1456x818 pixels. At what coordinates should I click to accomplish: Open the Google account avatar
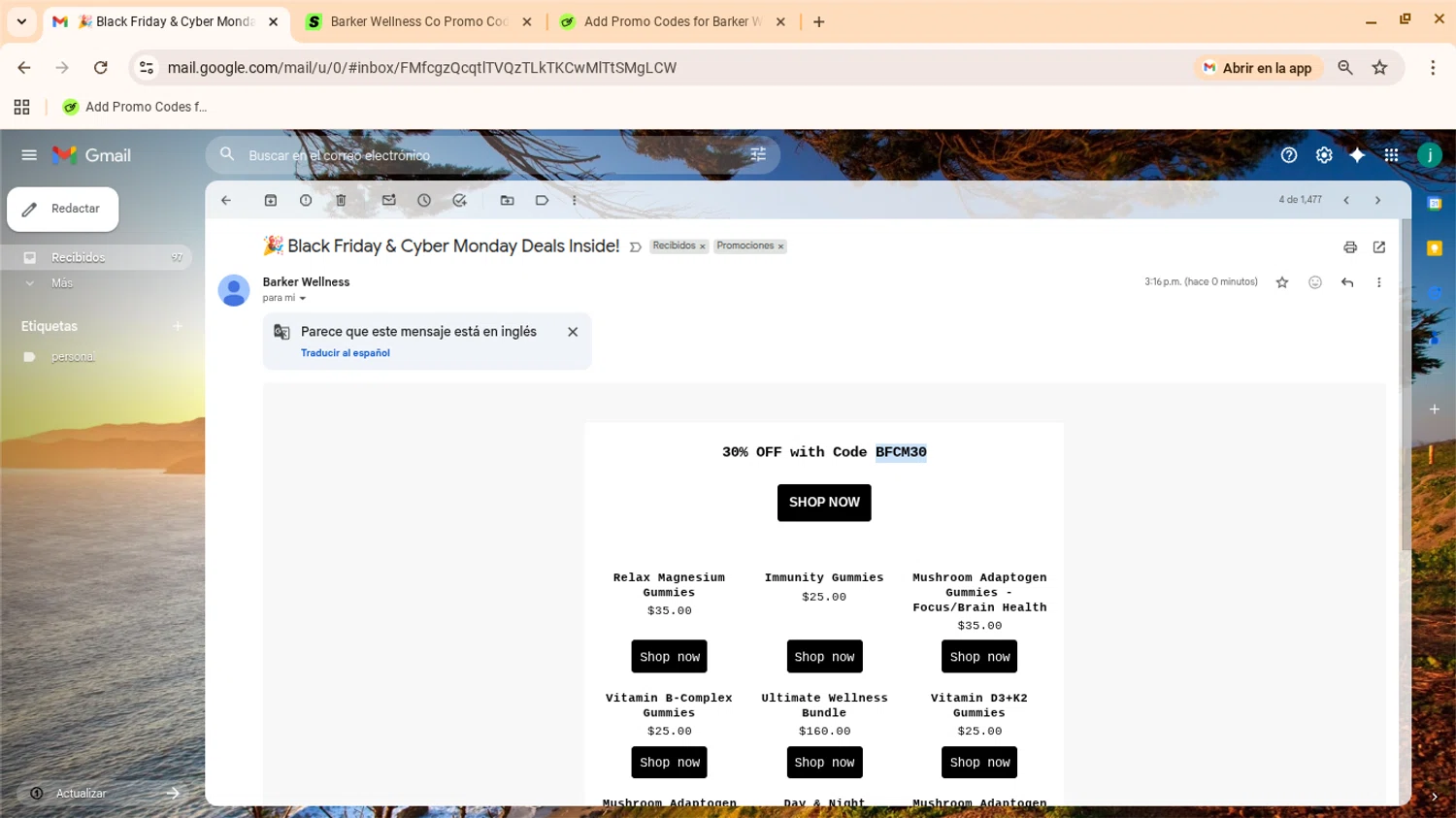pyautogui.click(x=1430, y=155)
